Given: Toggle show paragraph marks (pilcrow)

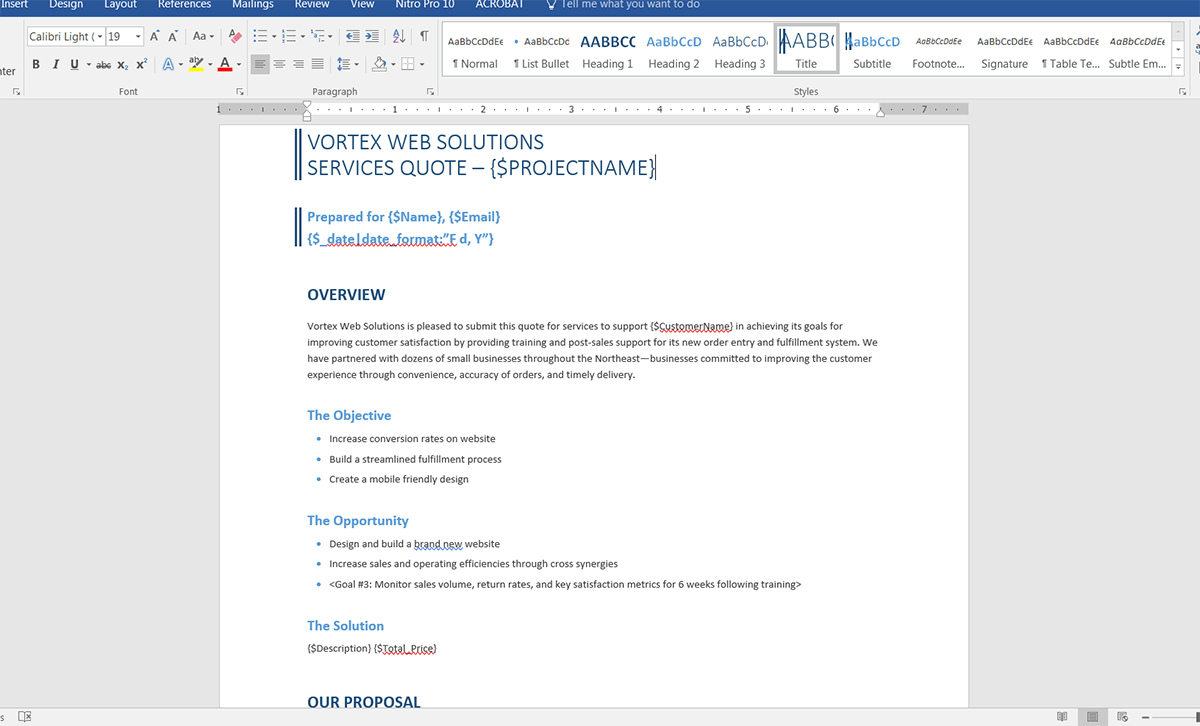Looking at the screenshot, I should [424, 37].
